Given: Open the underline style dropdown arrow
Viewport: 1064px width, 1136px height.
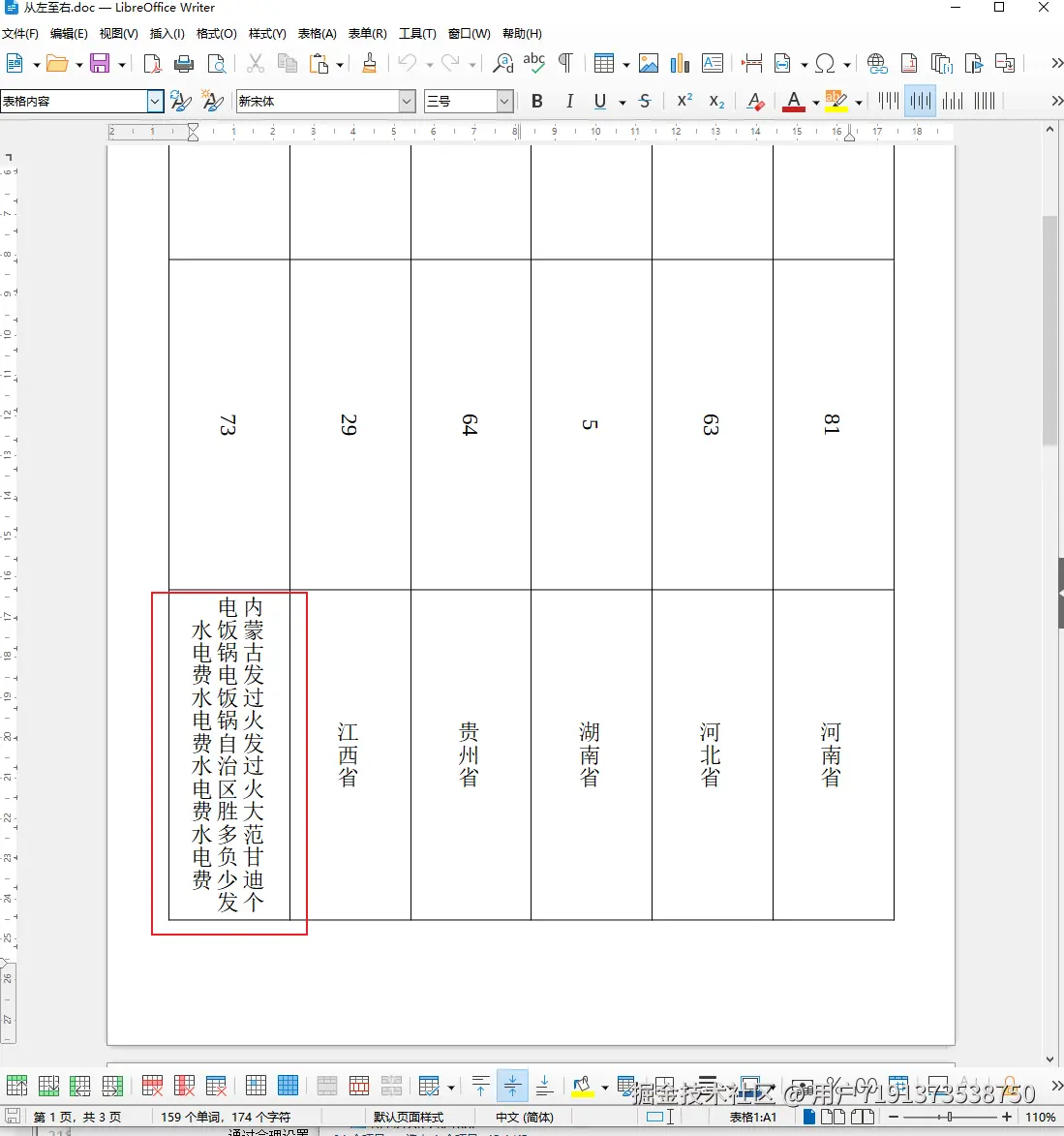Looking at the screenshot, I should coord(623,103).
